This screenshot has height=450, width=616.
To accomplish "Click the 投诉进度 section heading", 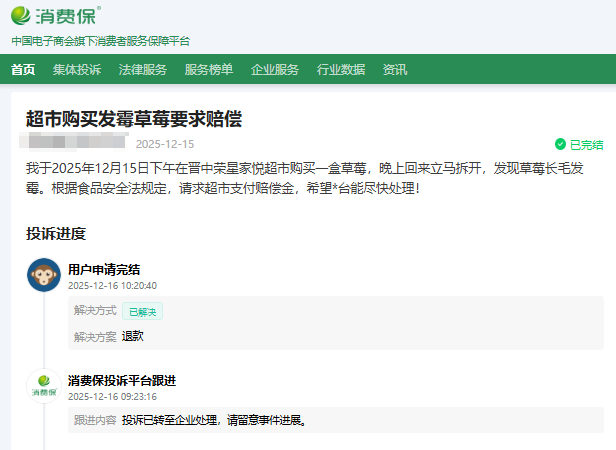I will (56, 233).
